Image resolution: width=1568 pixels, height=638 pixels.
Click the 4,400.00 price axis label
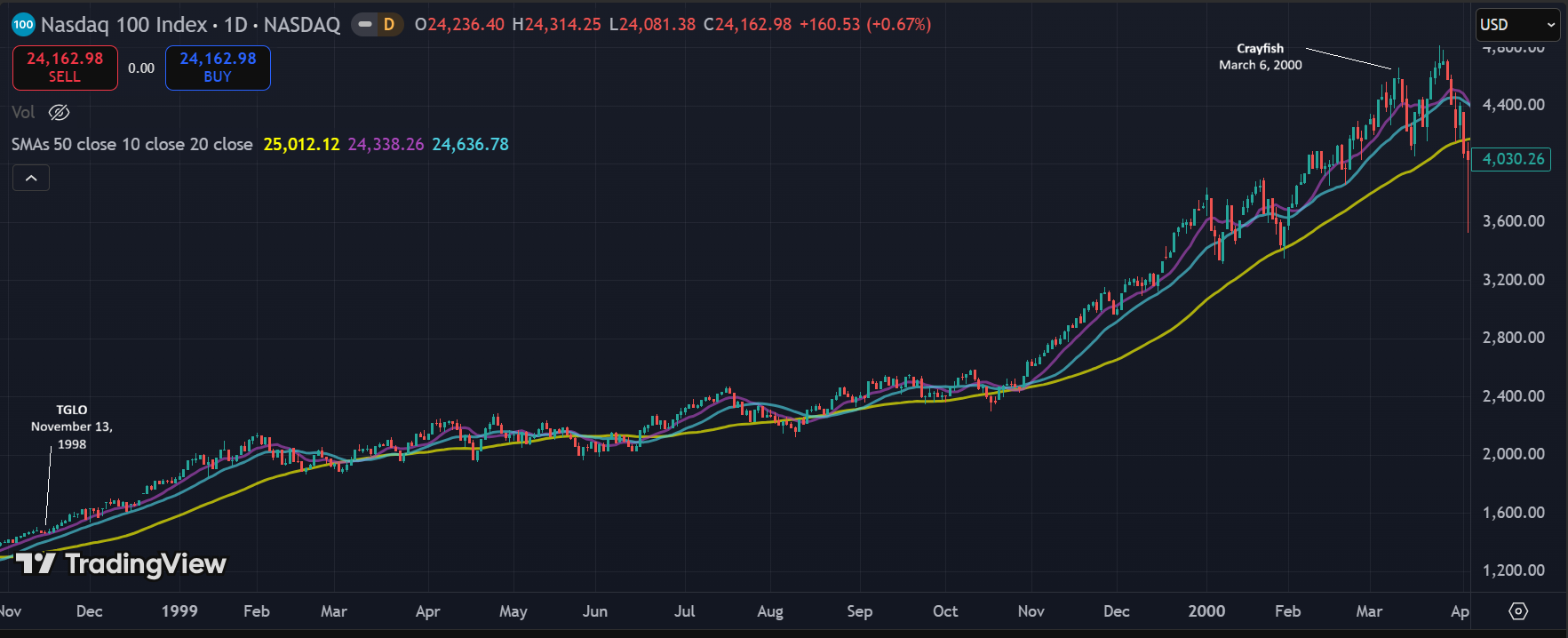(1513, 105)
